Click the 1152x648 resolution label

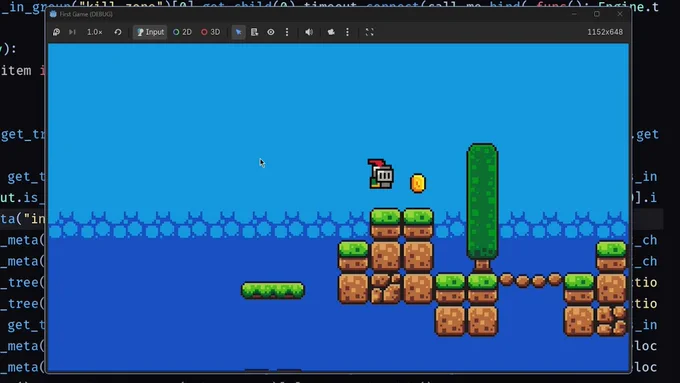(x=605, y=32)
